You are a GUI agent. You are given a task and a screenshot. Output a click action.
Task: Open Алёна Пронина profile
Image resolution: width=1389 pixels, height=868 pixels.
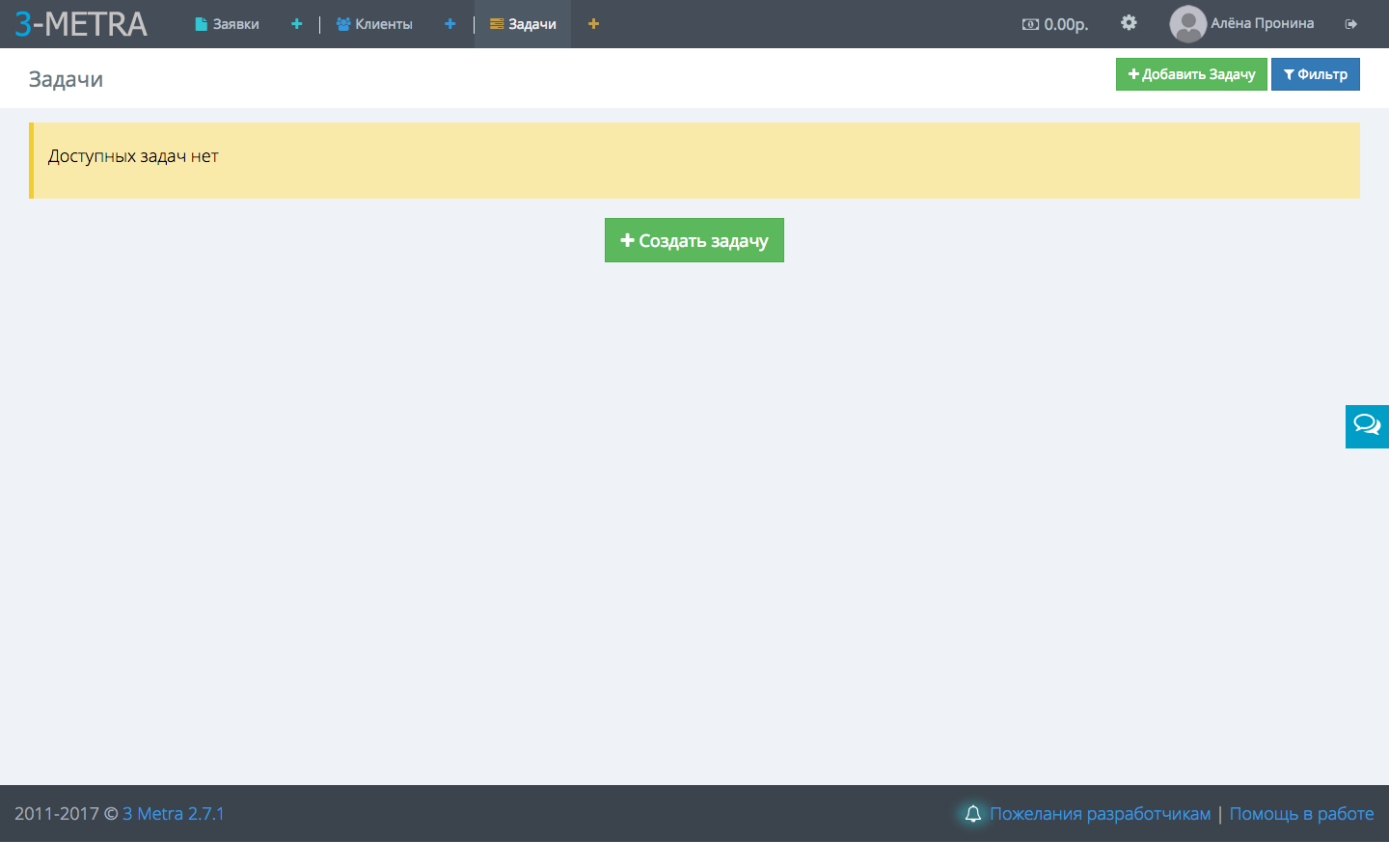pyautogui.click(x=1263, y=23)
